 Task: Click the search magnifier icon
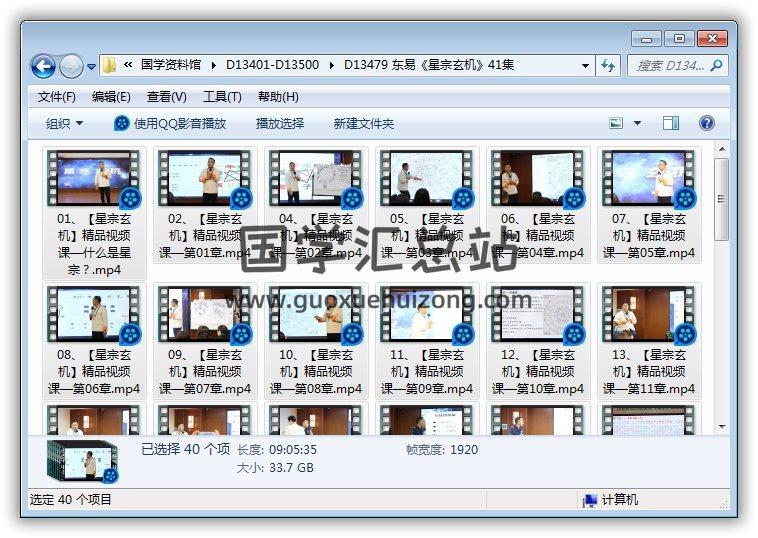pyautogui.click(x=716, y=66)
